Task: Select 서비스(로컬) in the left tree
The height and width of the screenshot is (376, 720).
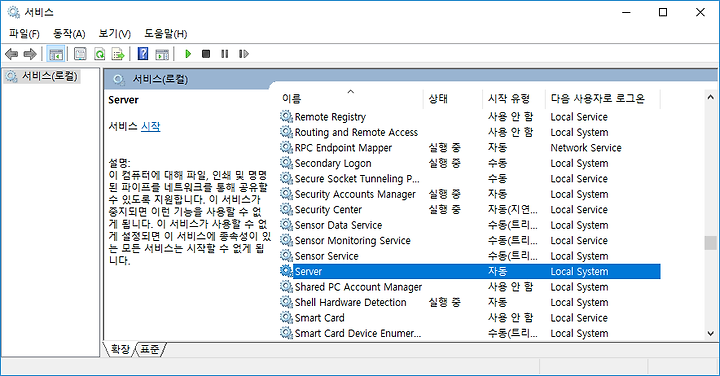Action: (50, 76)
